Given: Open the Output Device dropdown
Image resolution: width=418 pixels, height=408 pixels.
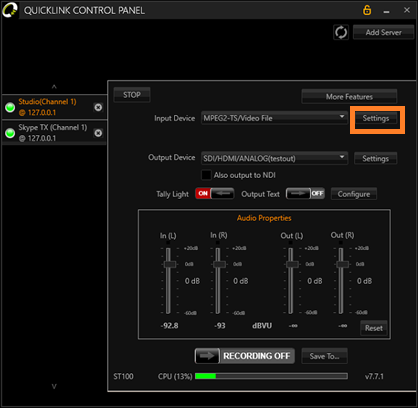Looking at the screenshot, I should pos(274,158).
